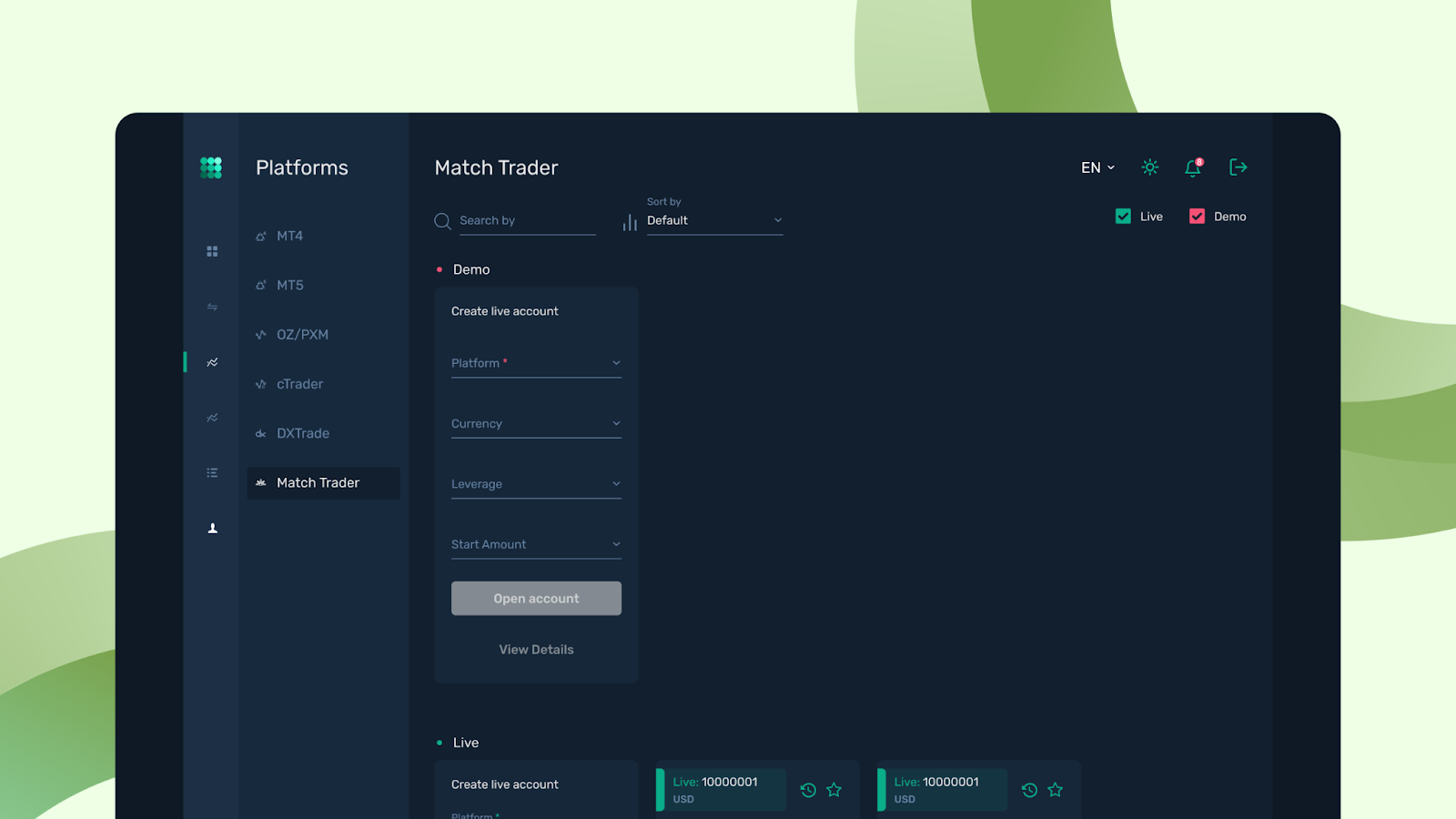Click the Open account button

(536, 599)
